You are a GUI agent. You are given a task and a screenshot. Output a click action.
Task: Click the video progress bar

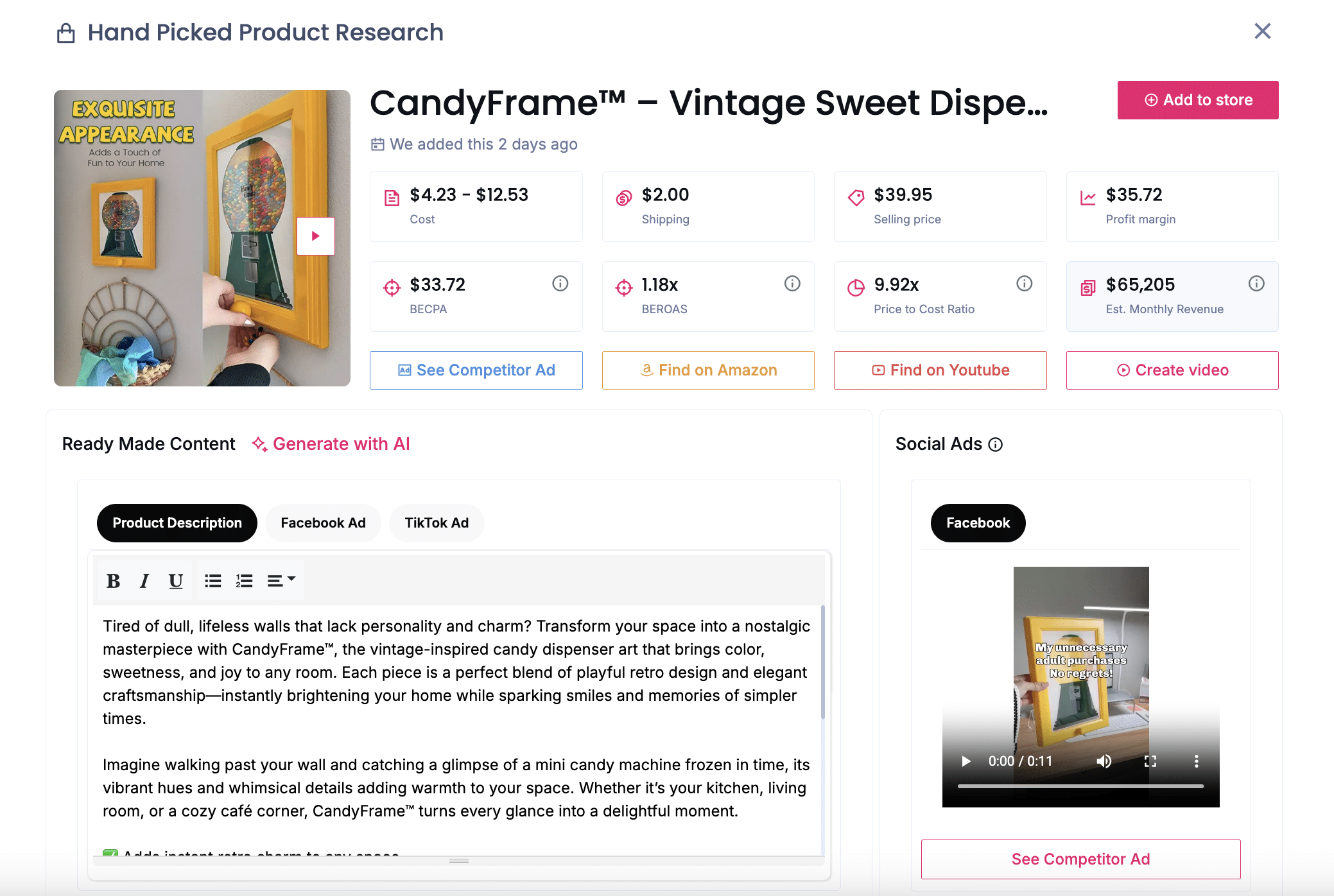point(1080,786)
